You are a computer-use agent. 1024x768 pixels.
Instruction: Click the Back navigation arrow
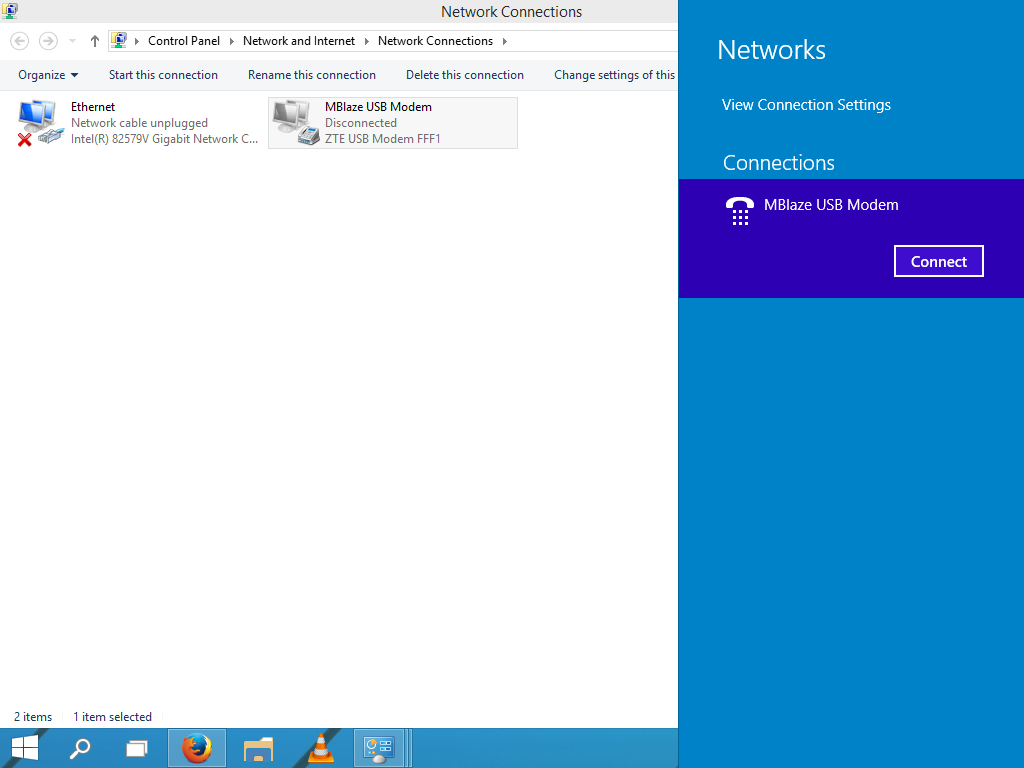click(20, 41)
